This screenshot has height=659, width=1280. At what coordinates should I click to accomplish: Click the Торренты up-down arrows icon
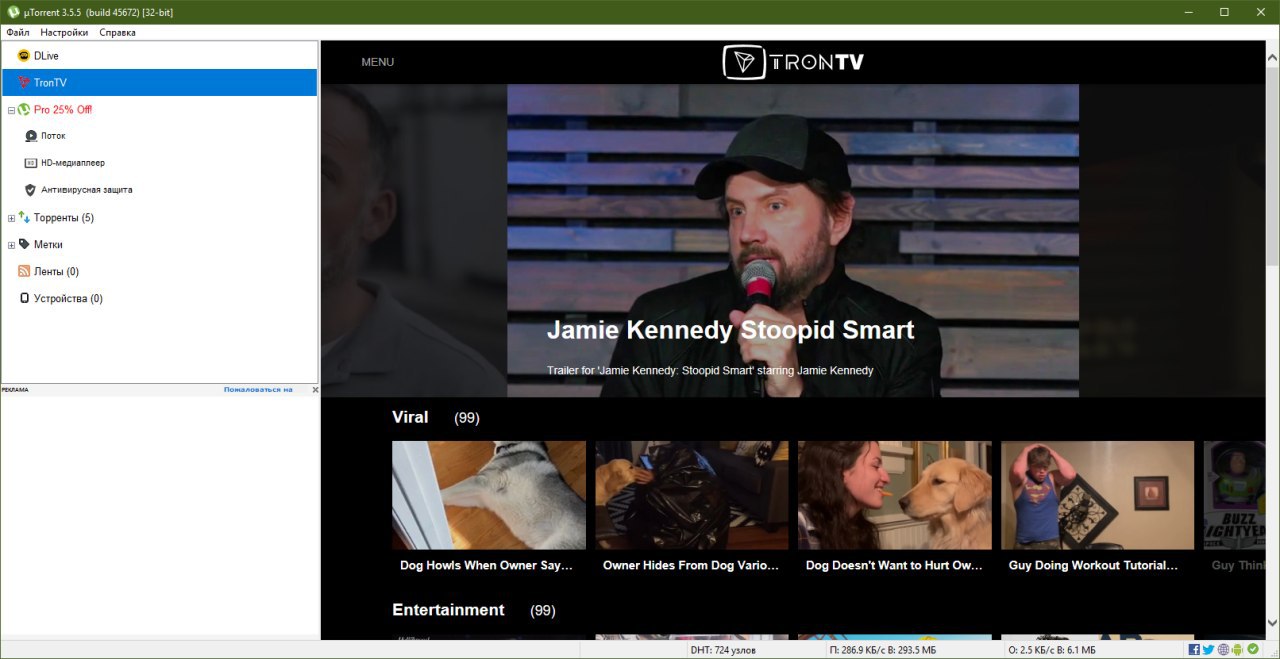click(x=24, y=217)
